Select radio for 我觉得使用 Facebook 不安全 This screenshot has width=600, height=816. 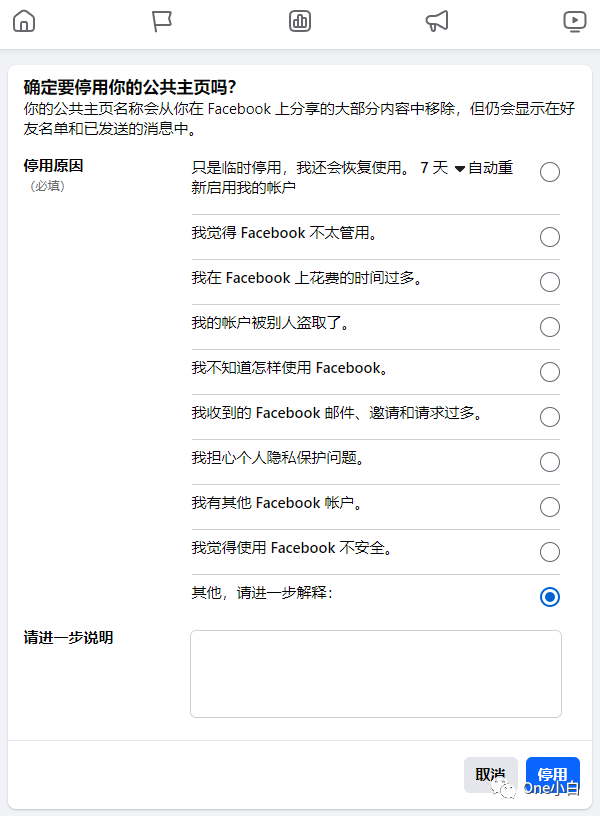point(550,552)
